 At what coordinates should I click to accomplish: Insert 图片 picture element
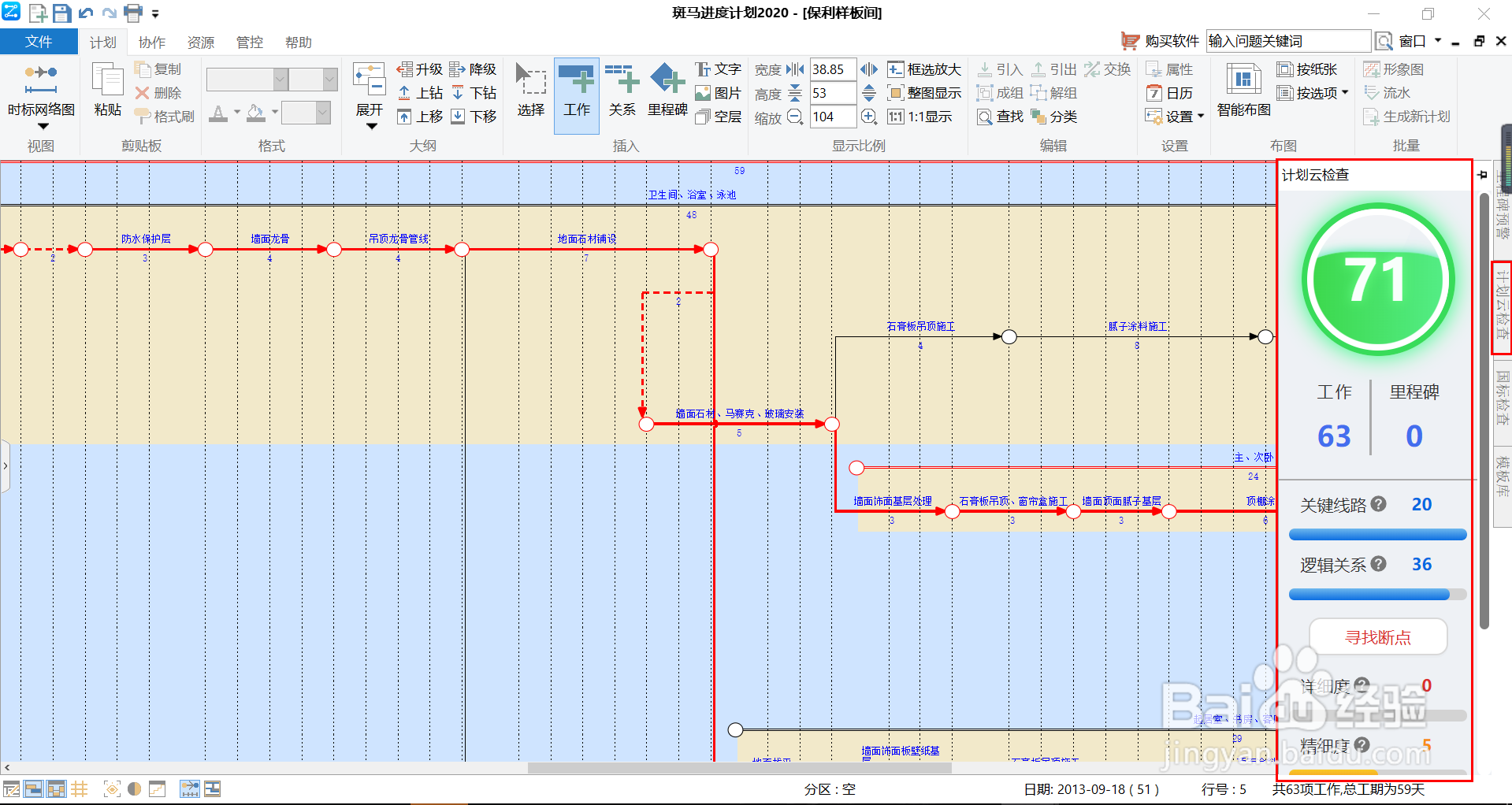tap(718, 93)
